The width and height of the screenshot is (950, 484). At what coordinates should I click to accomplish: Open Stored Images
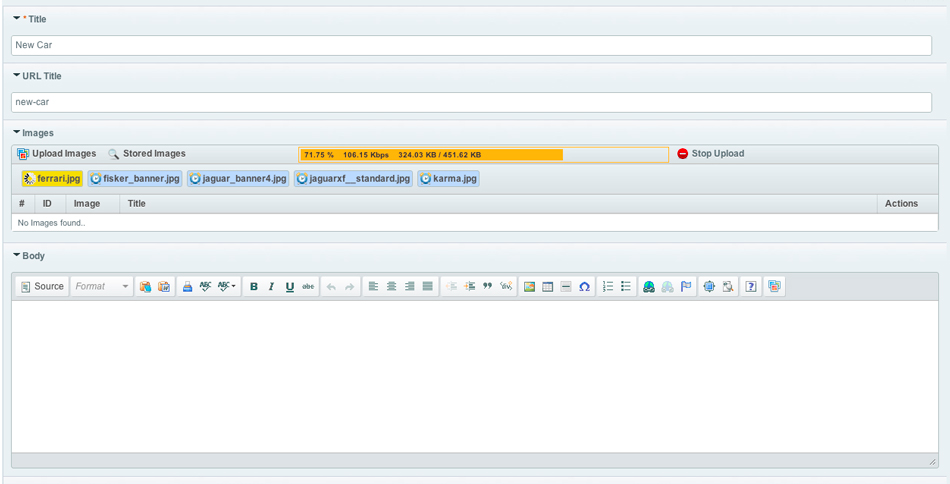point(147,154)
